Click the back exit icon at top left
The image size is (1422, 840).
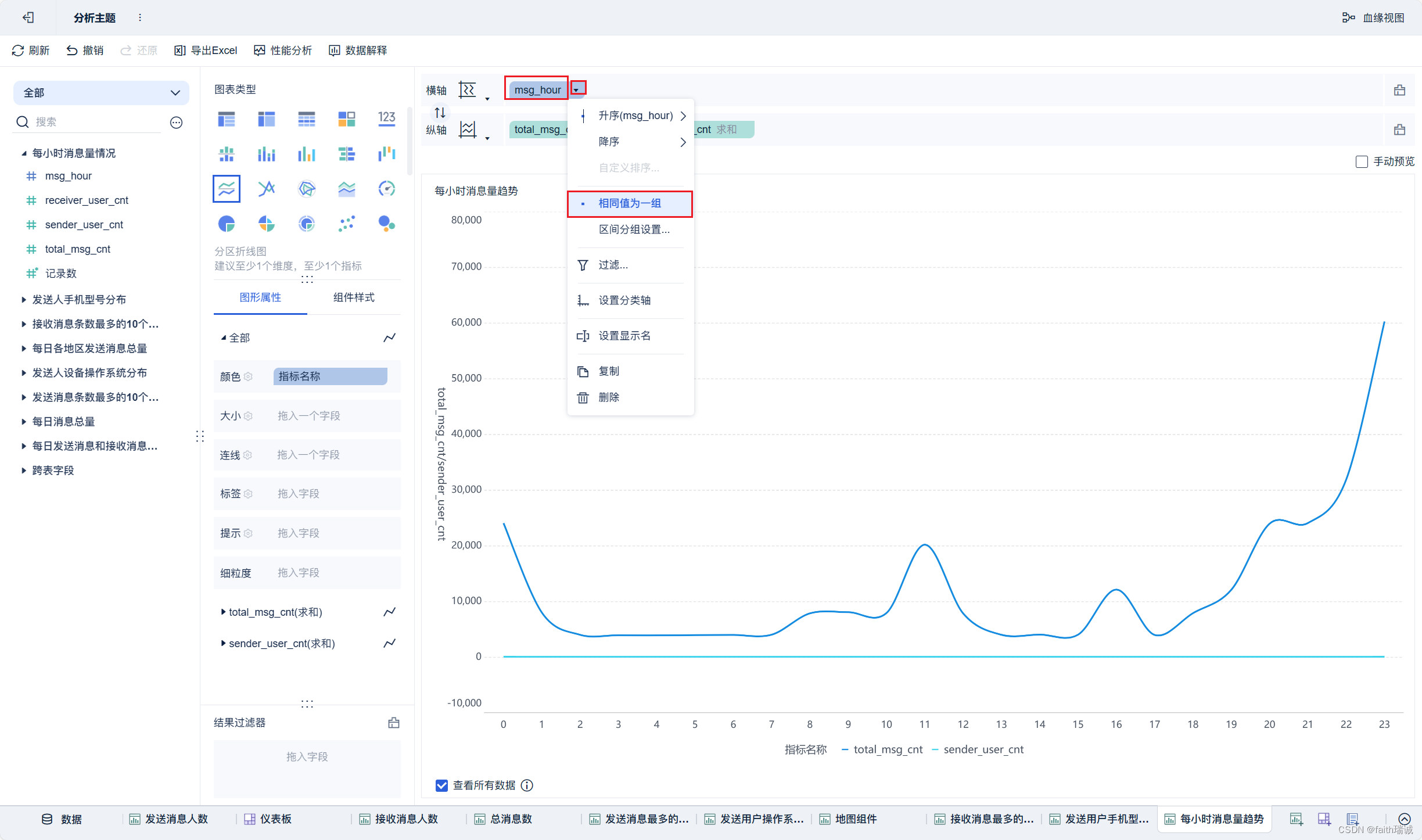pos(28,18)
